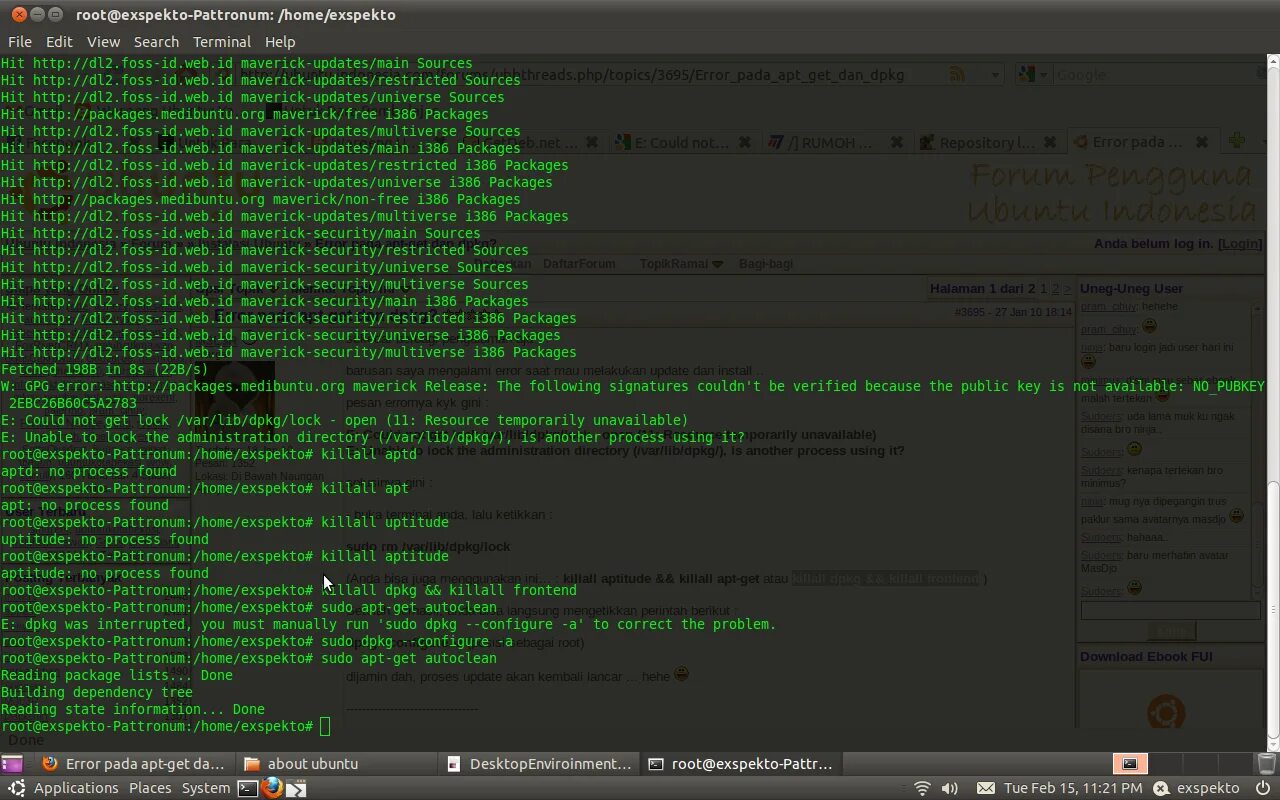The image size is (1280, 800).
Task: Launch Firefox from the panel launcher icon
Action: (x=272, y=788)
